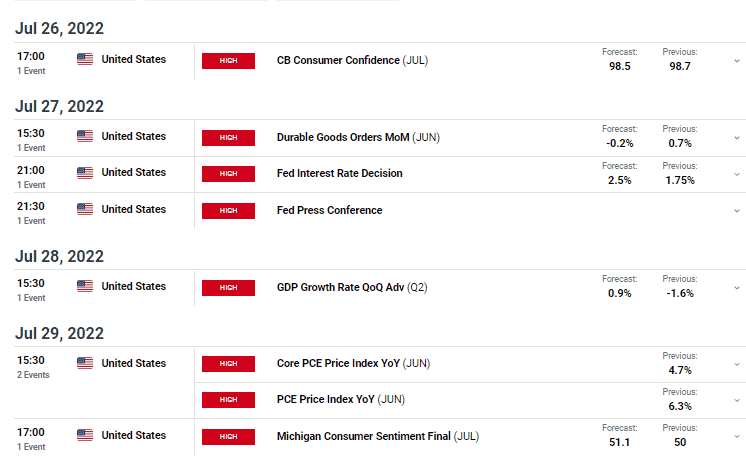Click the US flag for Fed Interest Rate Decision
This screenshot has height=472, width=746.
pos(85,172)
